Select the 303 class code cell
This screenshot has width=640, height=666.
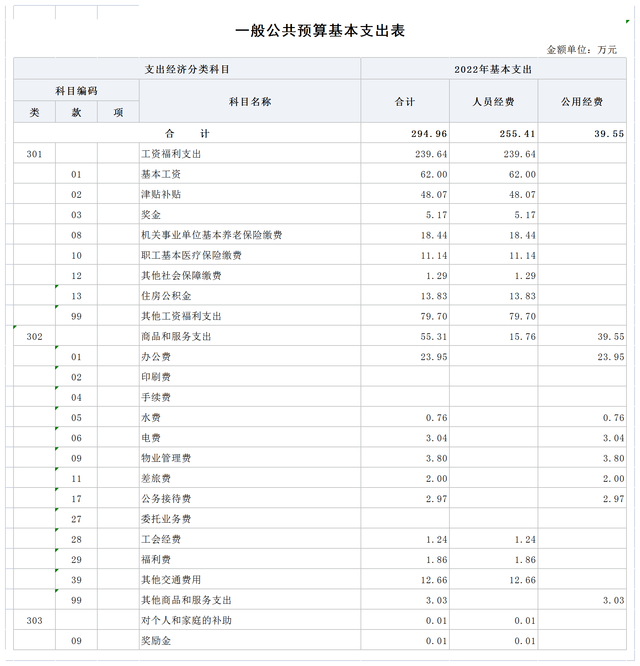[x=35, y=620]
